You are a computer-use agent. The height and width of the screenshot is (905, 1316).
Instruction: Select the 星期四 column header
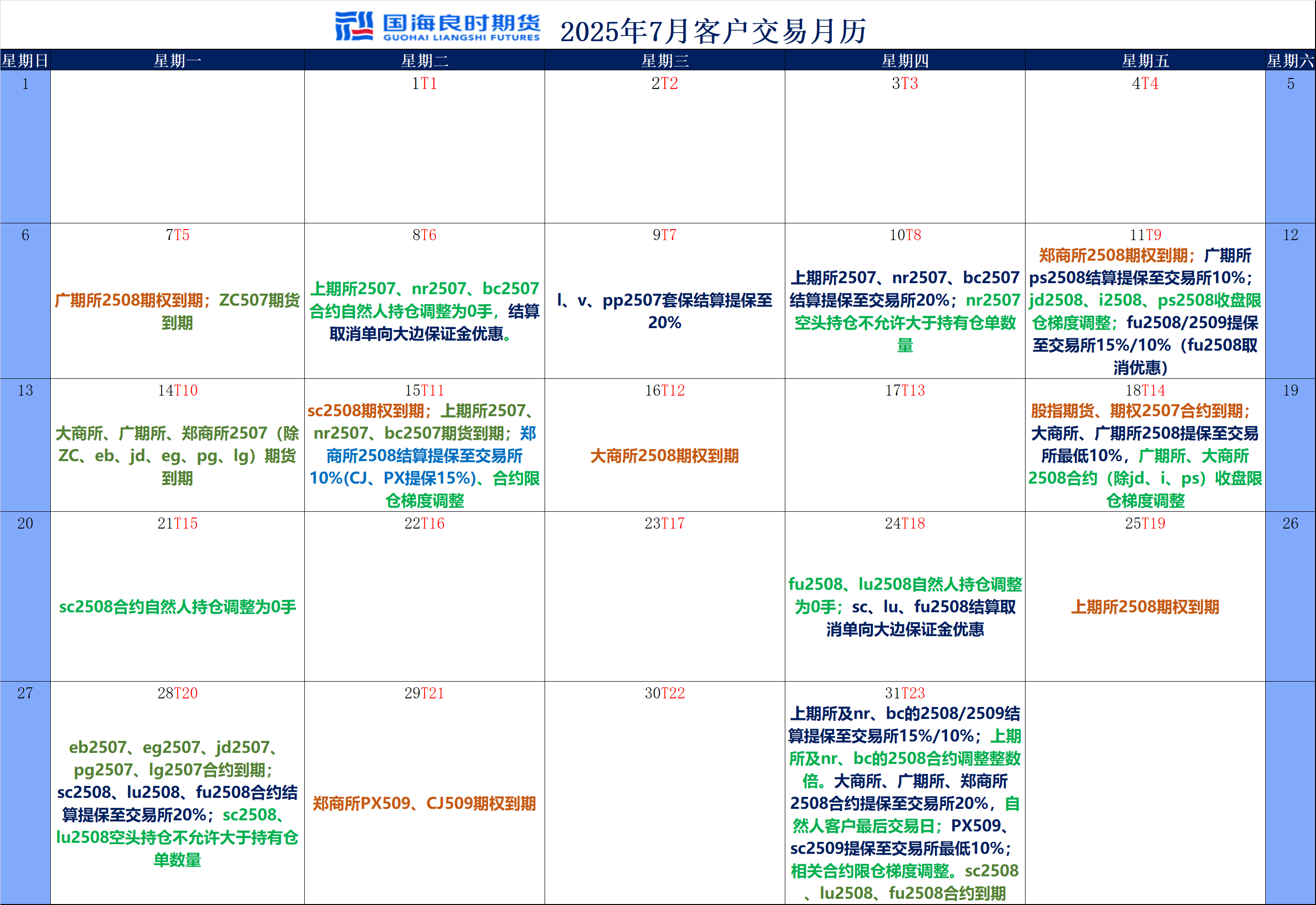point(905,61)
